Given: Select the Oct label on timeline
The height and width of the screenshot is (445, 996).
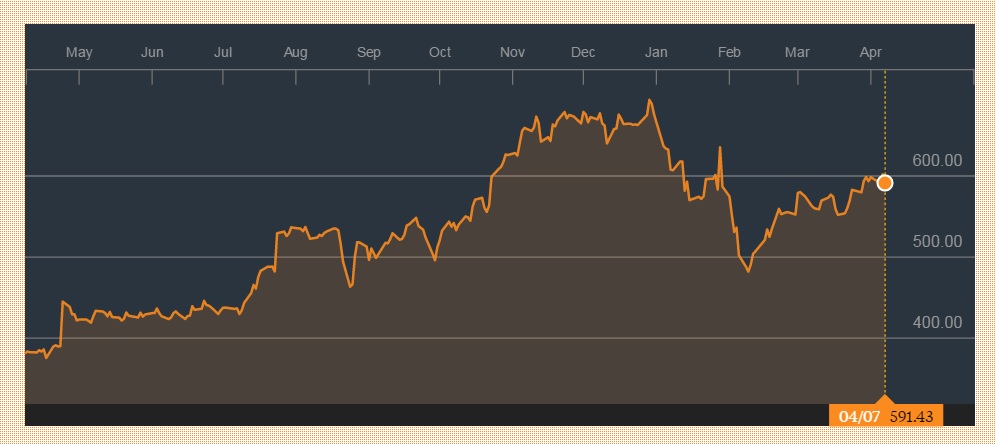Looking at the screenshot, I should [x=440, y=52].
